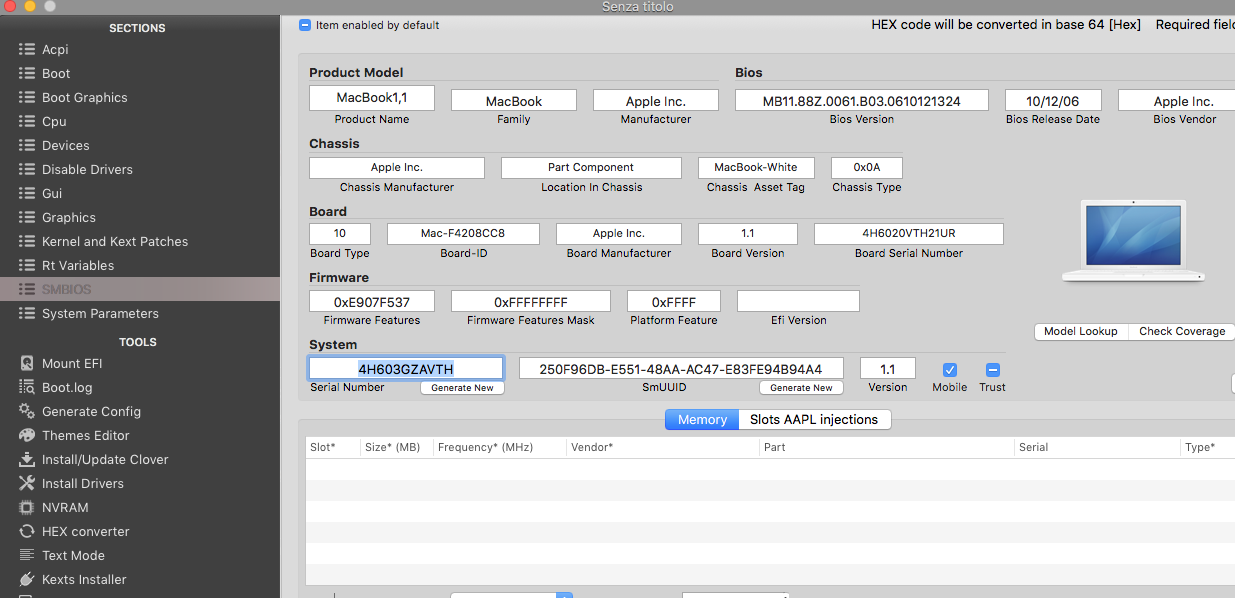1235x598 pixels.
Task: Click the Board Serial Number field
Action: tap(909, 233)
